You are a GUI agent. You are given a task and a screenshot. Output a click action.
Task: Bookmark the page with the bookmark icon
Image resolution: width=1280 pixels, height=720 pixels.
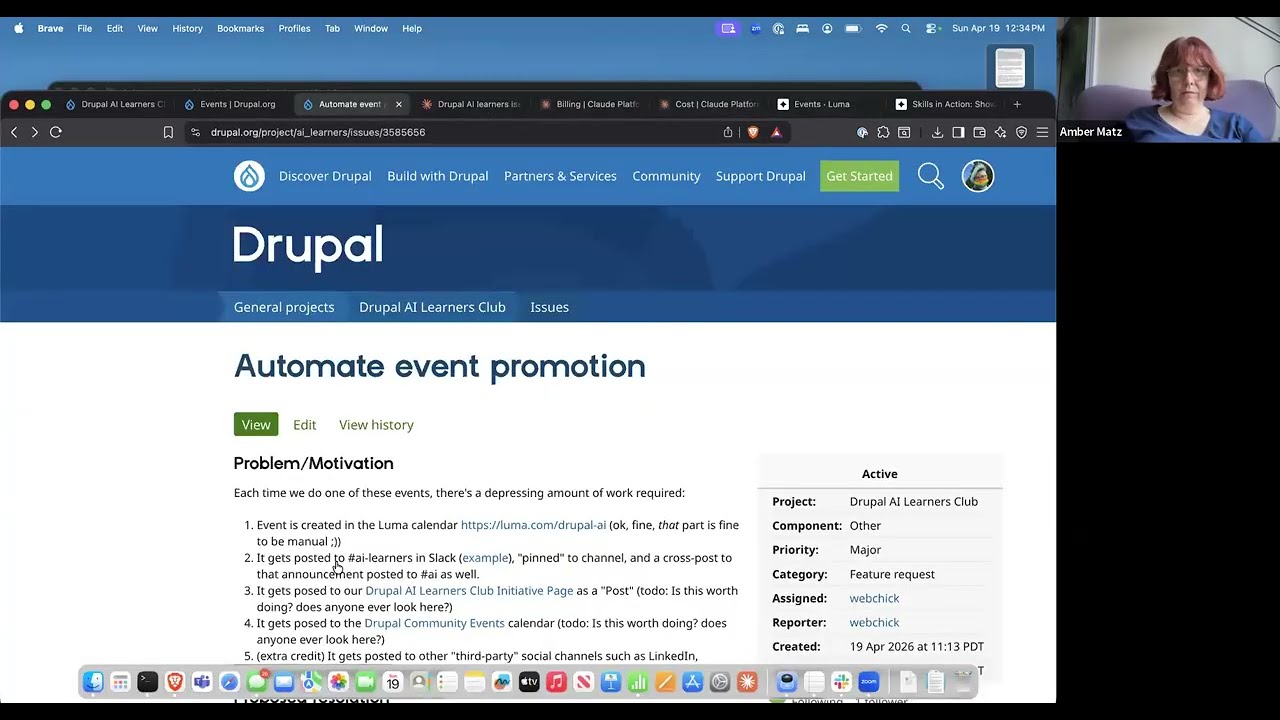[x=168, y=132]
